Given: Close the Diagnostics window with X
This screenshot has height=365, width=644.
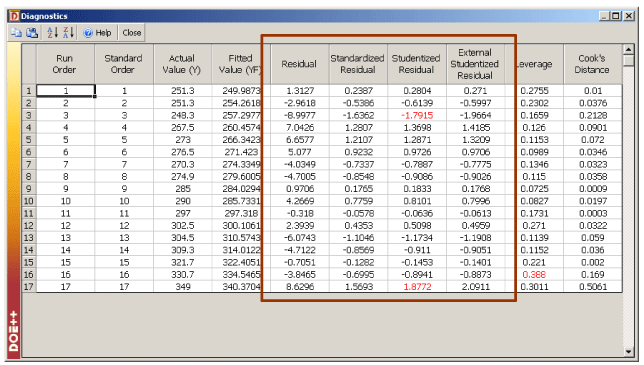Looking at the screenshot, I should (629, 16).
